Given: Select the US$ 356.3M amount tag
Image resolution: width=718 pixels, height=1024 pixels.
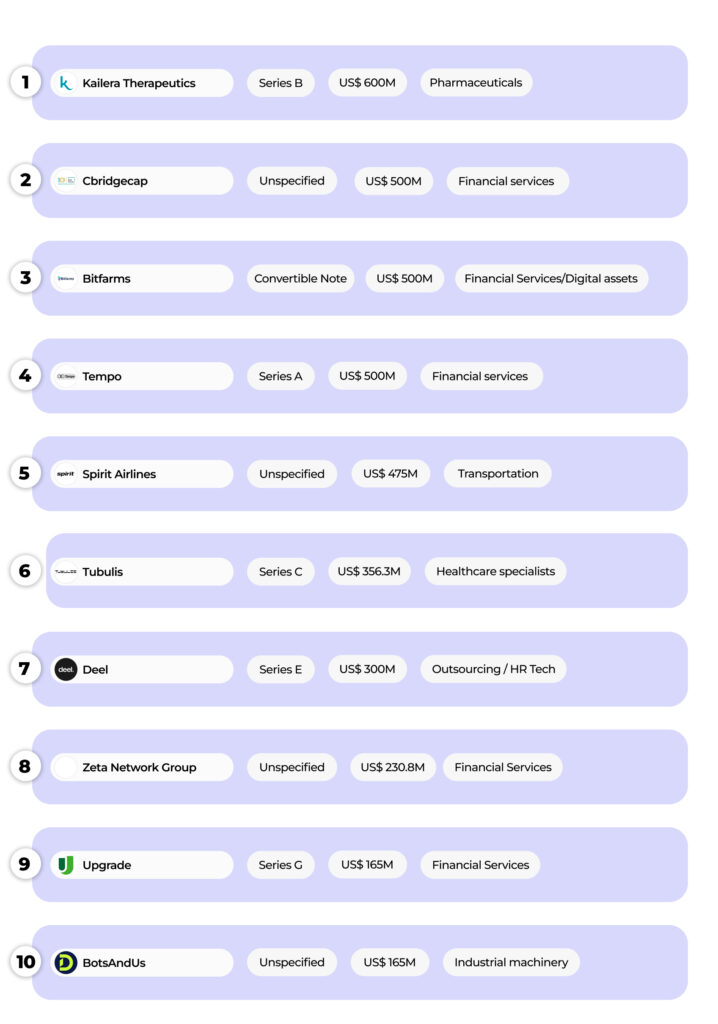Looking at the screenshot, I should click(x=368, y=572).
